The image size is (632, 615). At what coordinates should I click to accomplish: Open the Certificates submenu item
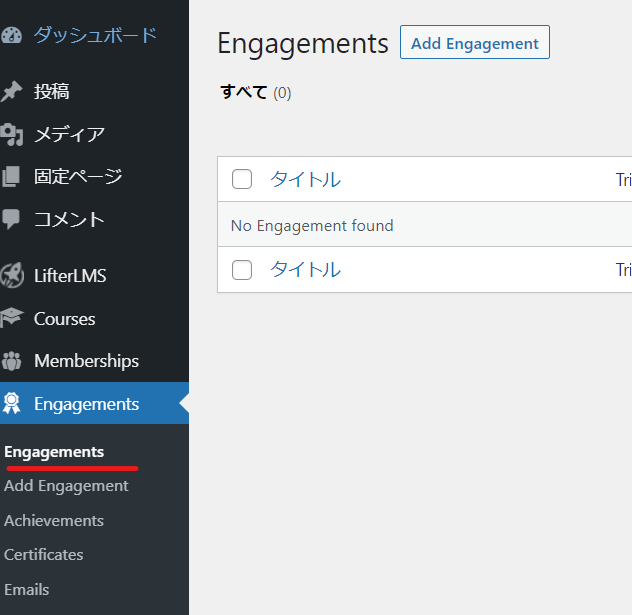pos(44,555)
